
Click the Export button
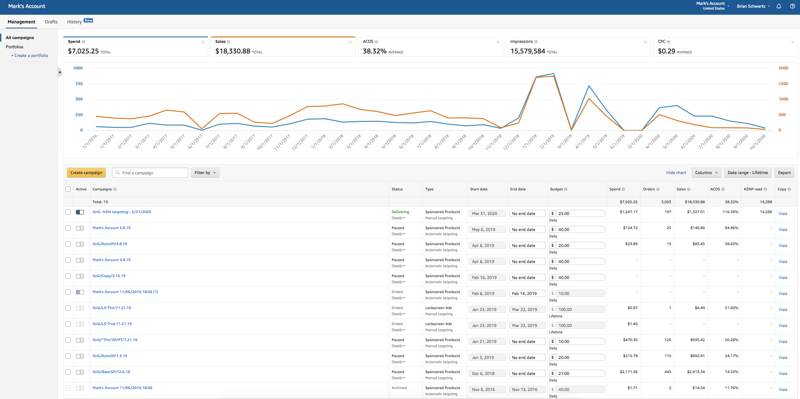[784, 173]
